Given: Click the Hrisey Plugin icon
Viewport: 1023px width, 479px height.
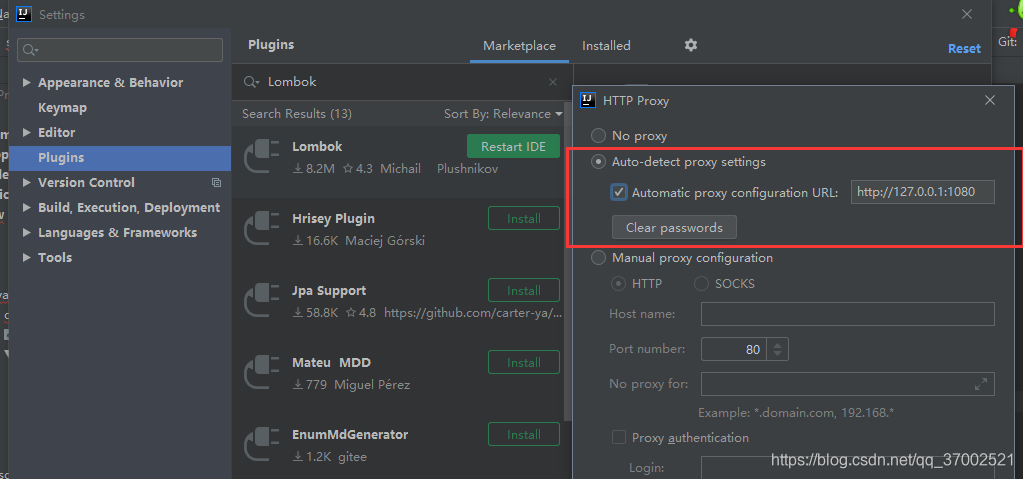Looking at the screenshot, I should click(x=262, y=230).
